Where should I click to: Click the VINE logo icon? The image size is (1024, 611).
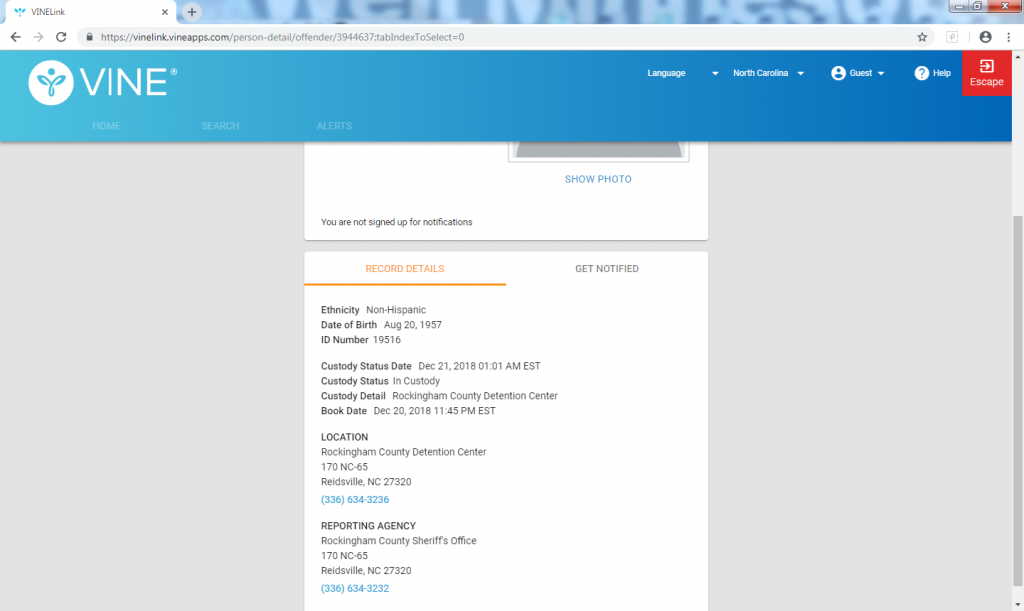pyautogui.click(x=49, y=83)
